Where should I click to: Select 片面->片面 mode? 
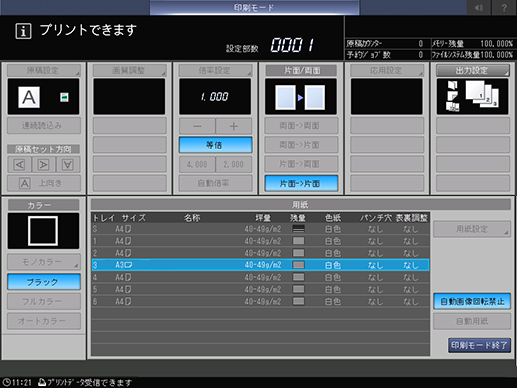[x=301, y=183]
